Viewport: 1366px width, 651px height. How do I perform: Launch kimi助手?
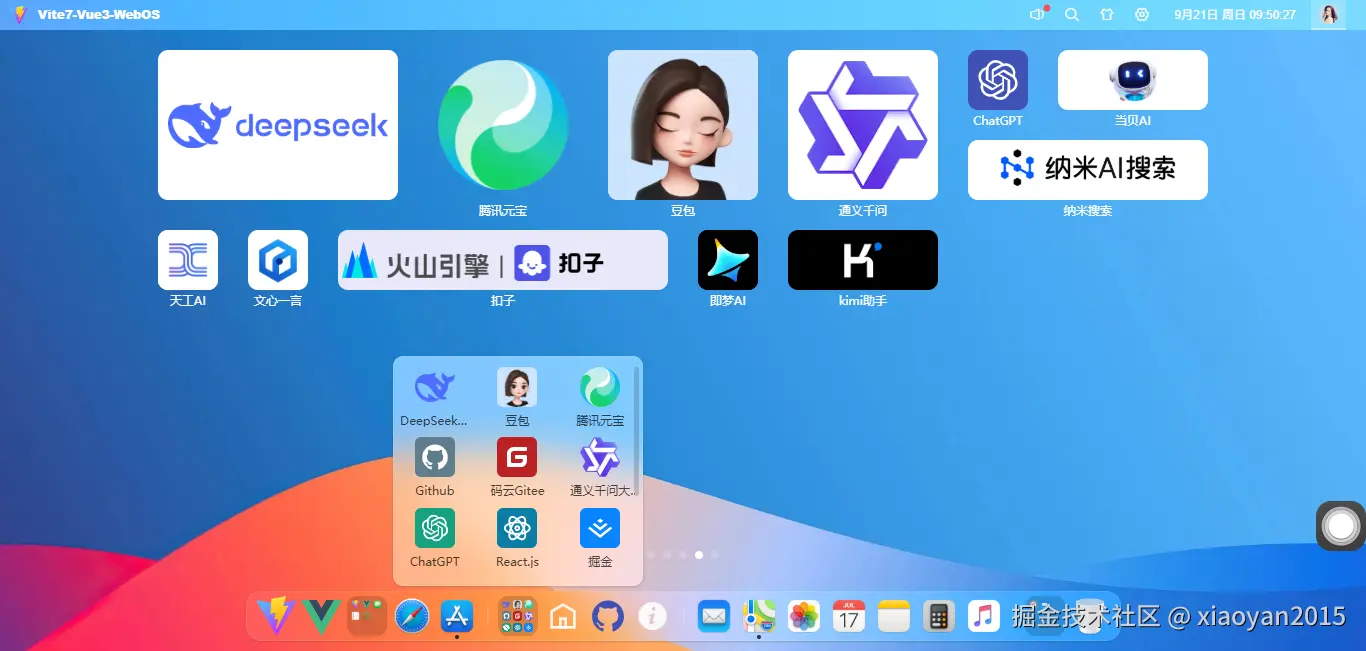coord(862,258)
